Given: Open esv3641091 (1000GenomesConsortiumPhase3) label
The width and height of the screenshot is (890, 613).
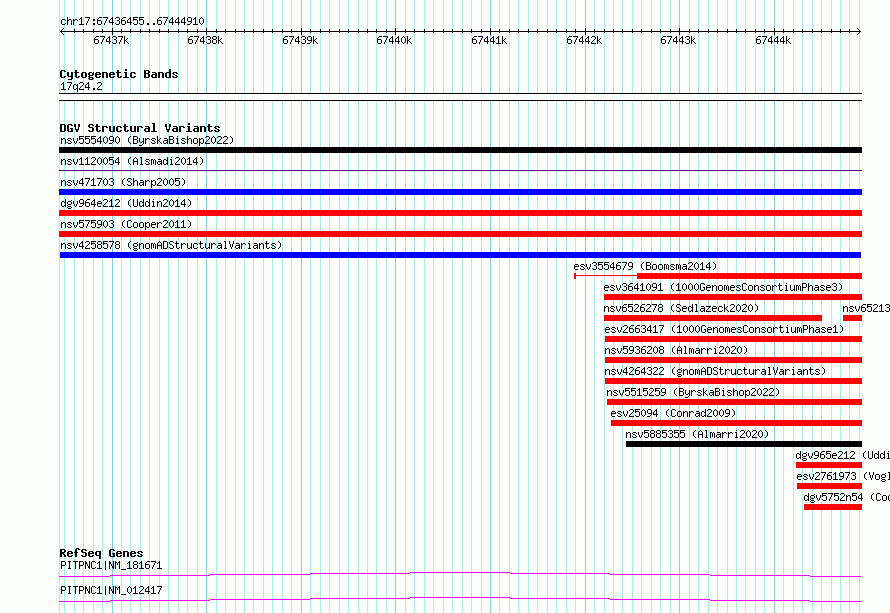Looking at the screenshot, I should [x=723, y=287].
